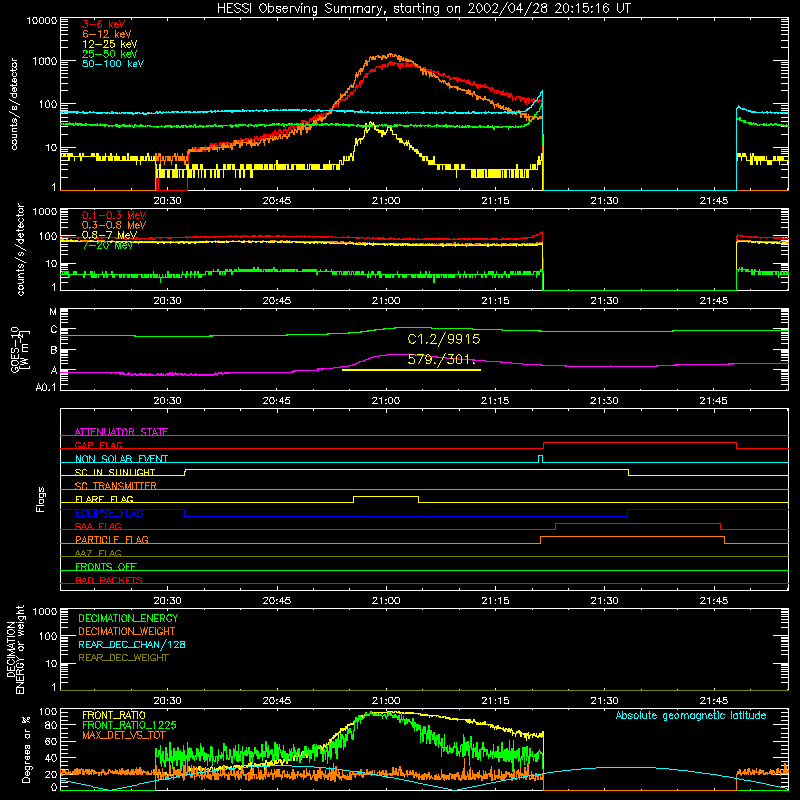Select the ECLIPSE_FLAG label
Image resolution: width=800 pixels, height=800 pixels.
click(x=109, y=513)
